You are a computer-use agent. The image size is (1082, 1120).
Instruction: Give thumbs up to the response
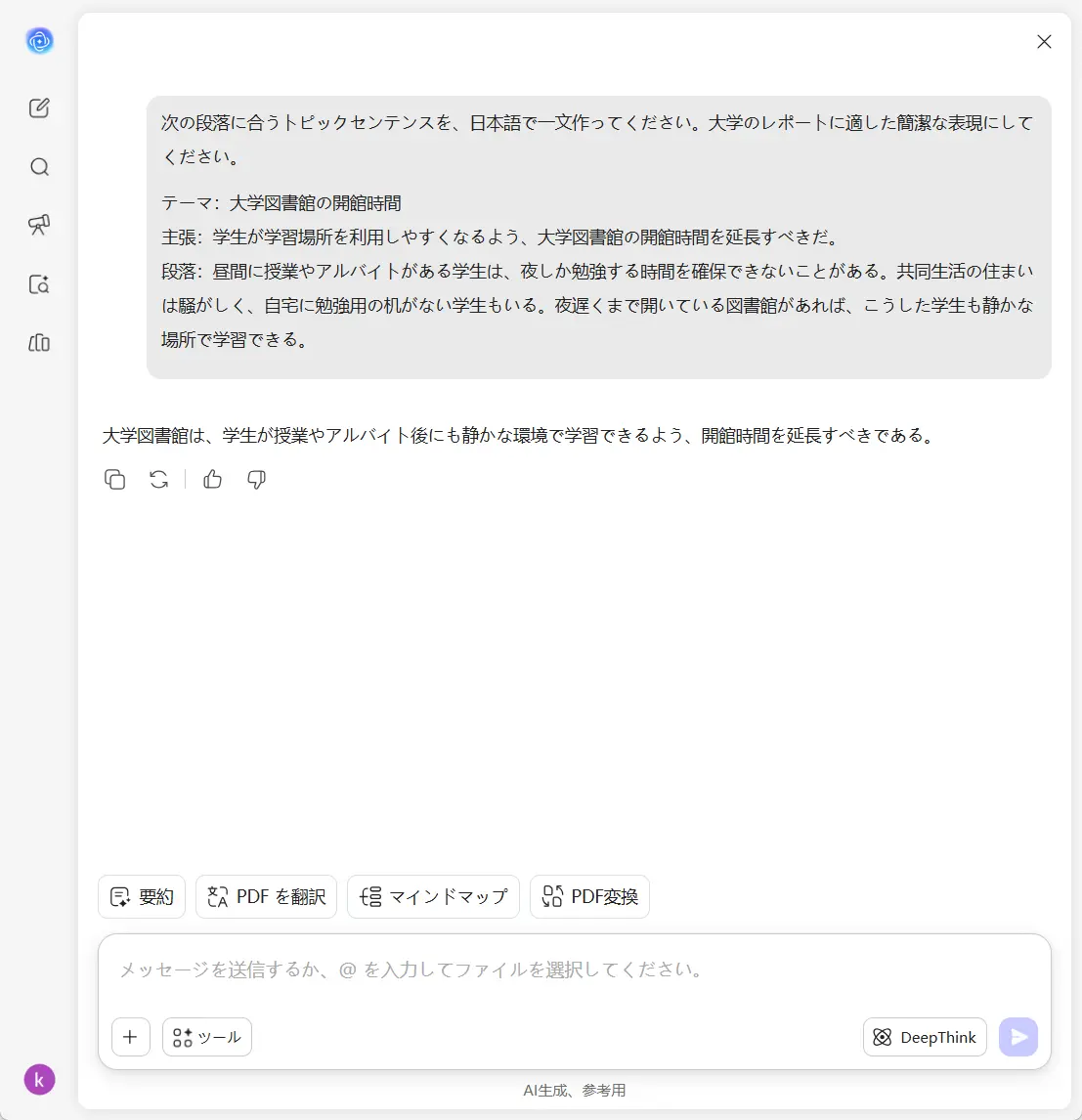[212, 479]
